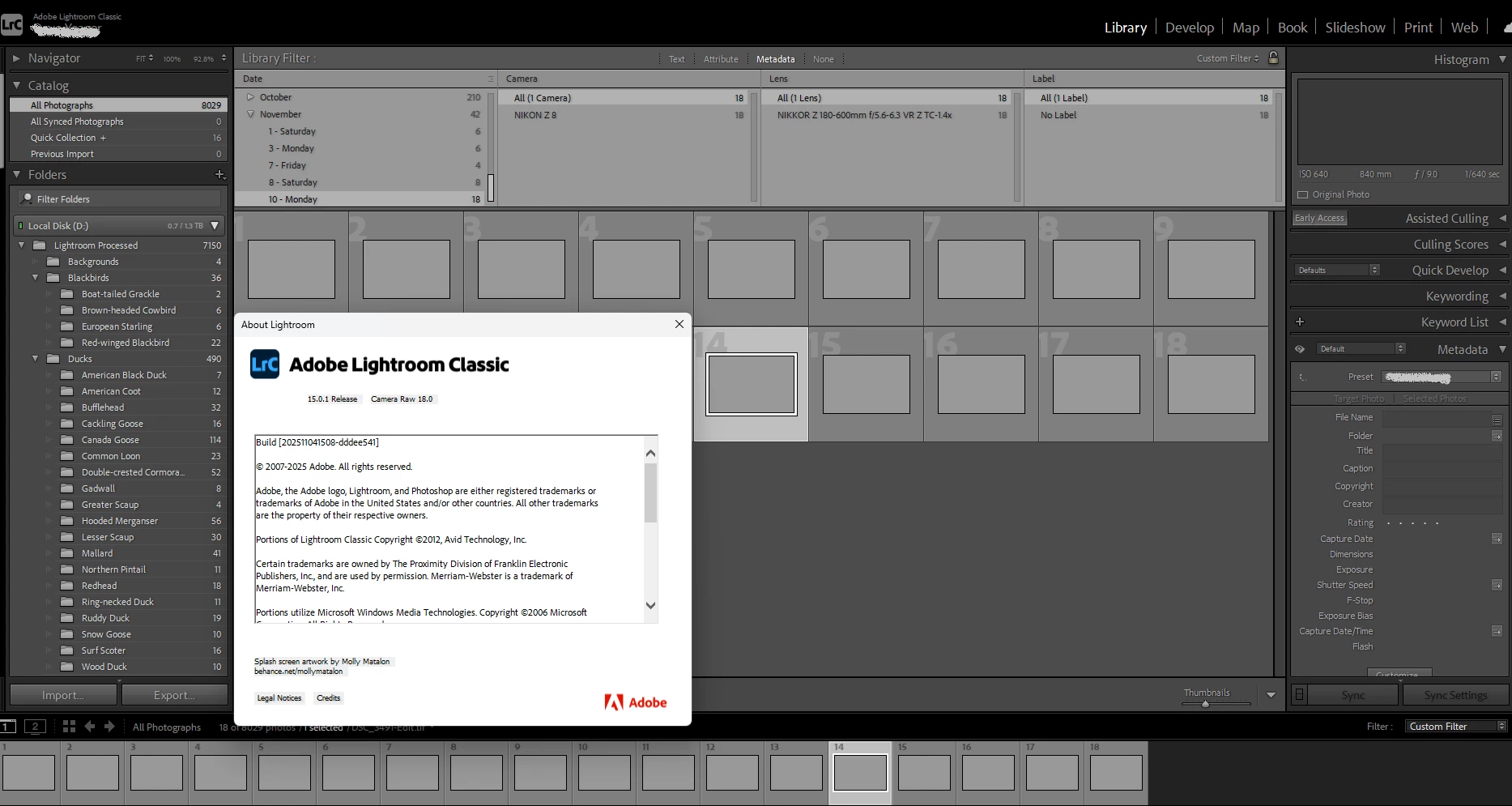
Task: Expand October in Date column
Action: point(250,97)
